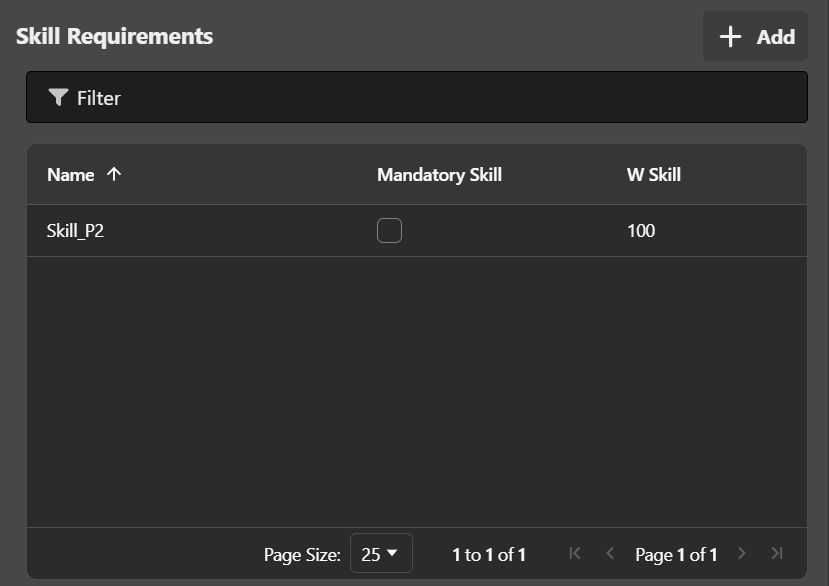Viewport: 829px width, 586px height.
Task: Go to the first page of results
Action: click(x=575, y=553)
